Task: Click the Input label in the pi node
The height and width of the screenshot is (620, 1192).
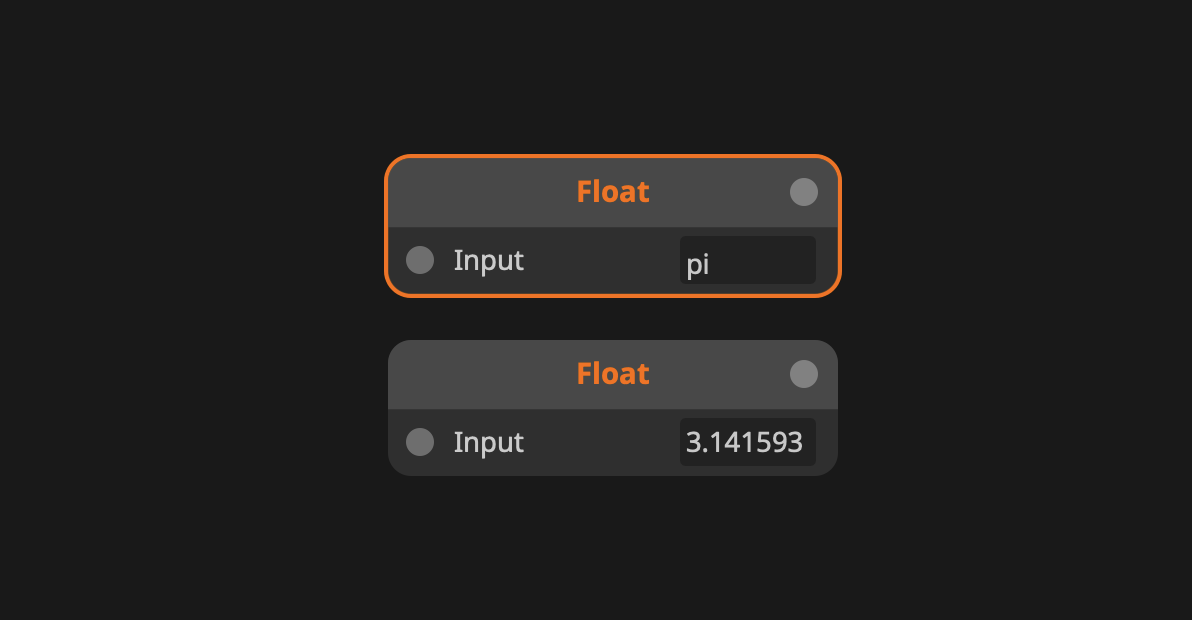Action: (x=489, y=260)
